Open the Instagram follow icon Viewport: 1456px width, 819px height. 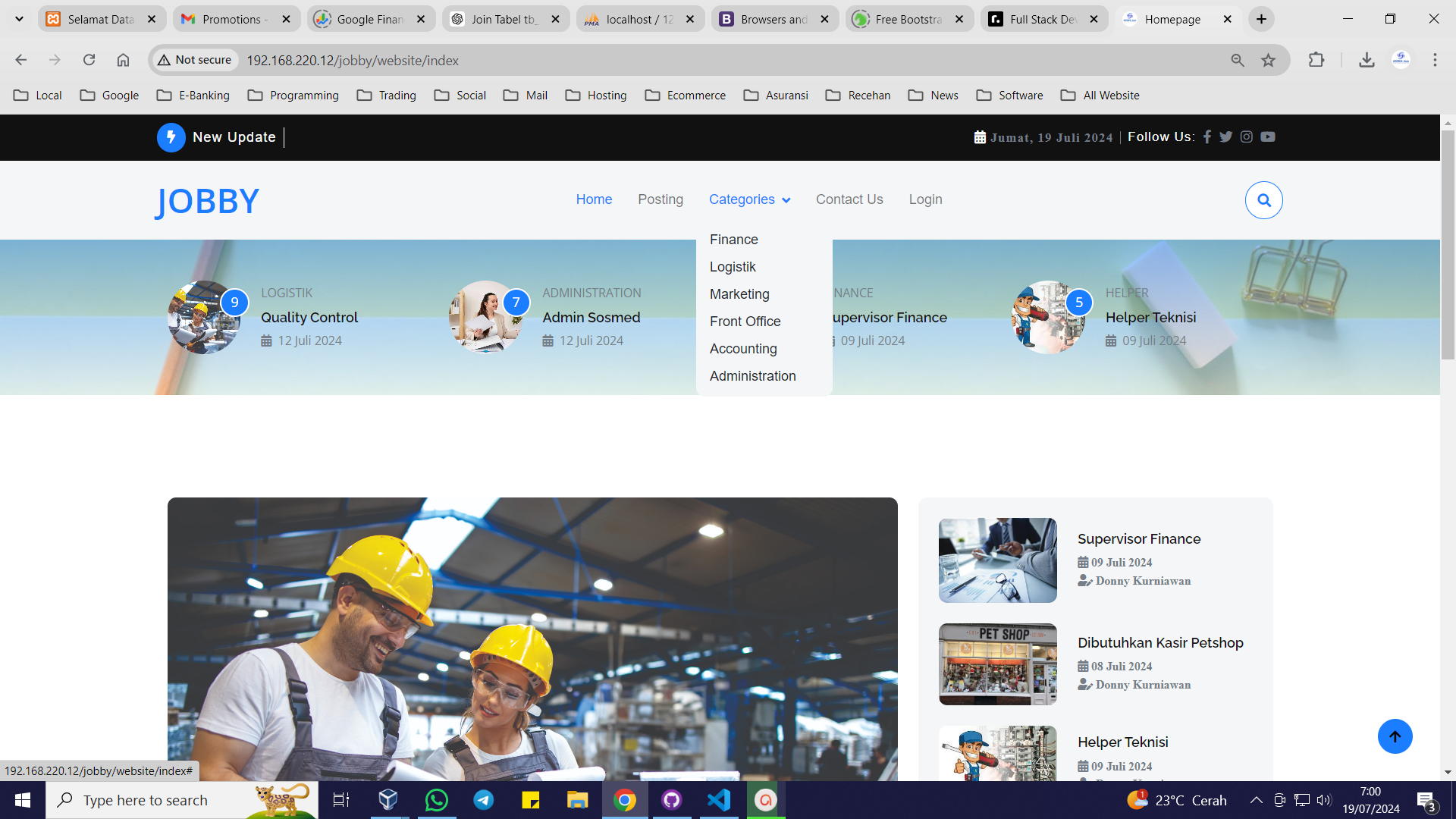pos(1246,137)
